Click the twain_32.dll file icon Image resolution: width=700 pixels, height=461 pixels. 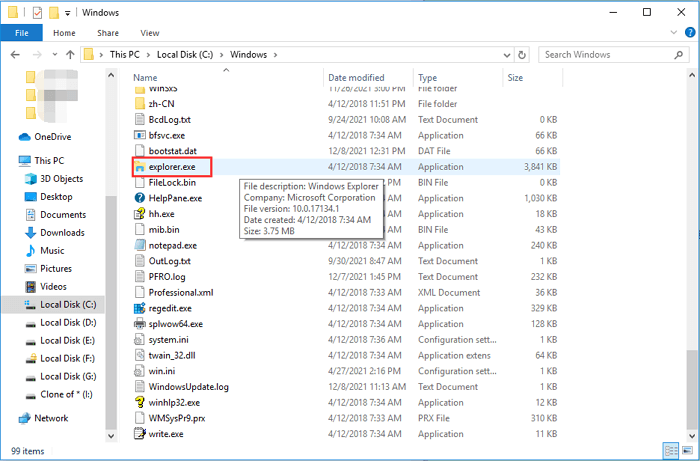140,355
